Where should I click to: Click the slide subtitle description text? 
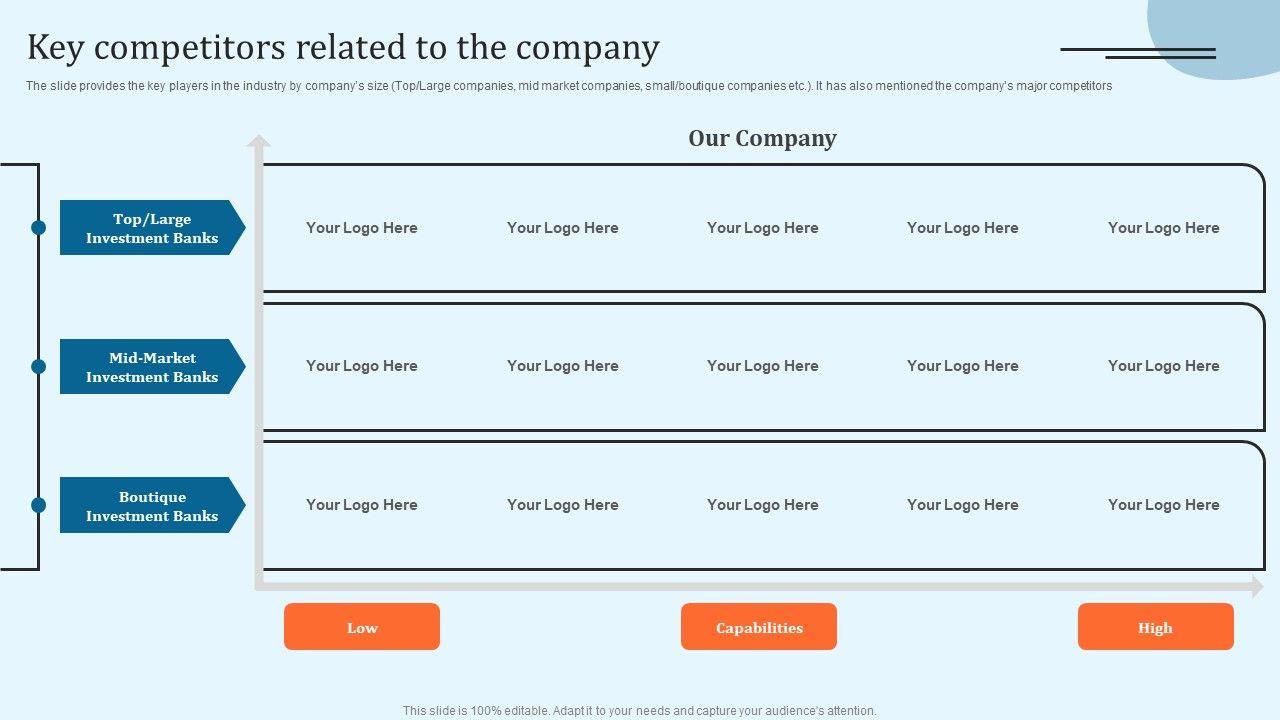coord(568,86)
